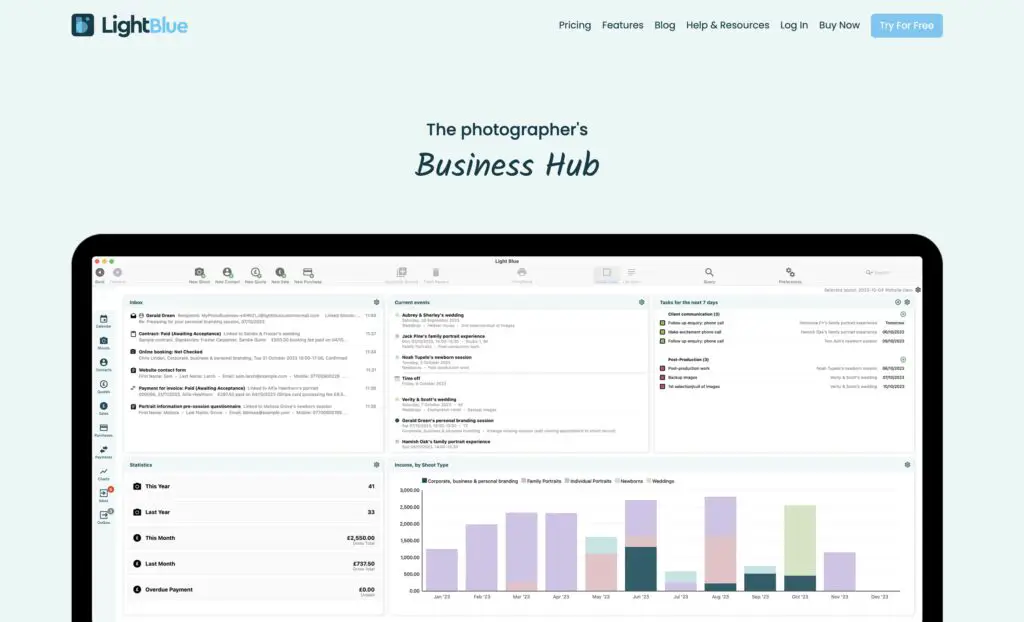
Task: Open Calendar in the sidebar
Action: (x=103, y=321)
